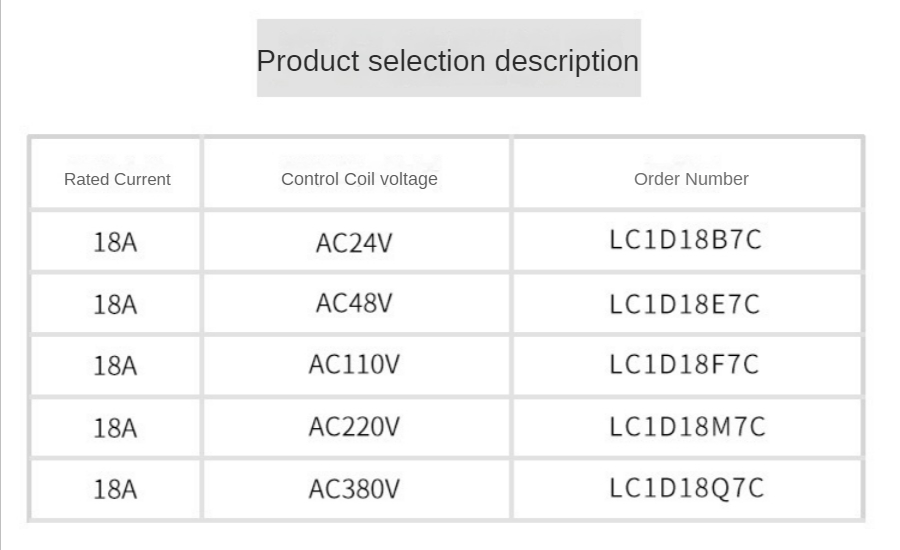This screenshot has height=550, width=900.
Task: Click the "Control Coil voltage" column header
Action: click(x=359, y=180)
